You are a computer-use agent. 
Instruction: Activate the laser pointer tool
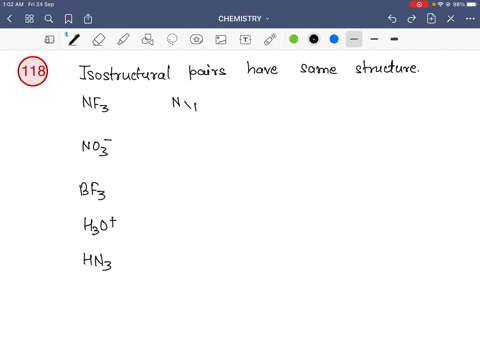270,39
